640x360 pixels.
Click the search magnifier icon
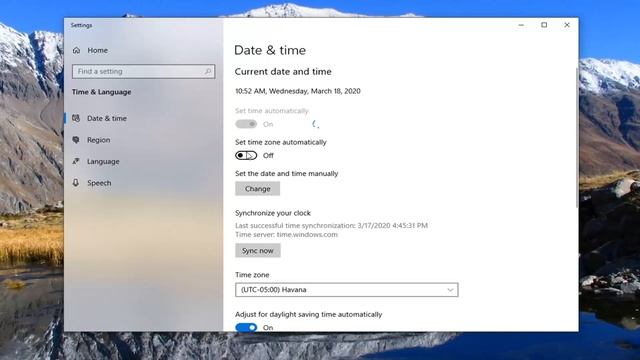pos(208,71)
